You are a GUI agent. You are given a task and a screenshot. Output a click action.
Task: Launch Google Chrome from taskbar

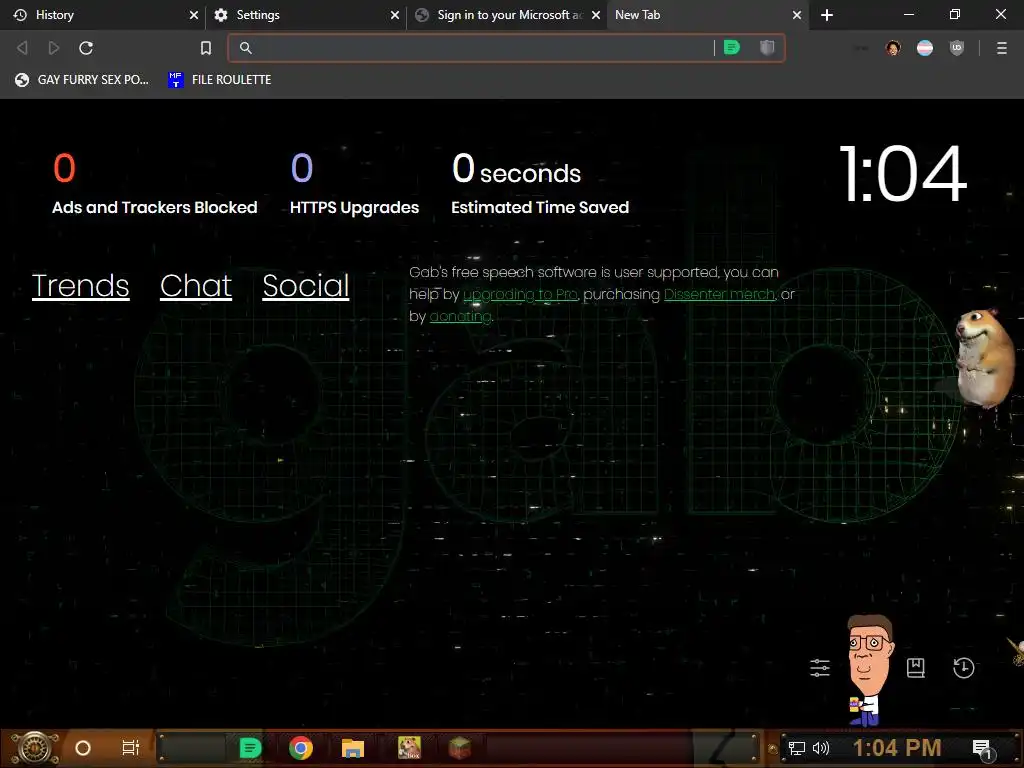301,748
